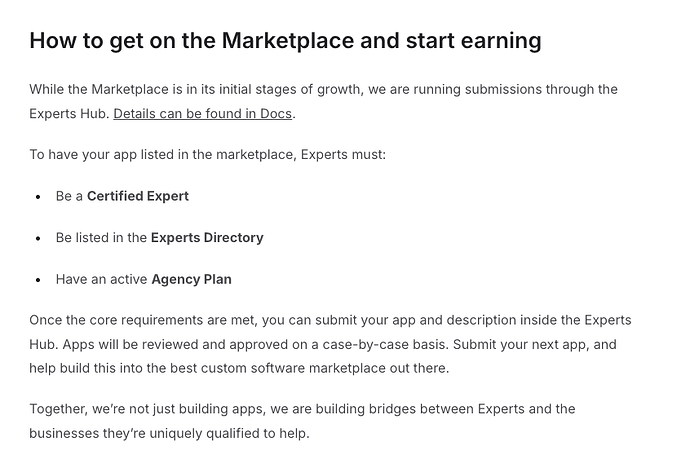The width and height of the screenshot is (690, 468).
Task: Click "help build this into the best" line
Action: [239, 368]
